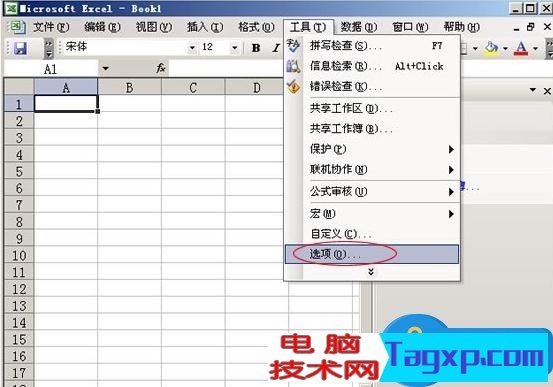Expand the 公式审核(U) submenu

click(451, 192)
